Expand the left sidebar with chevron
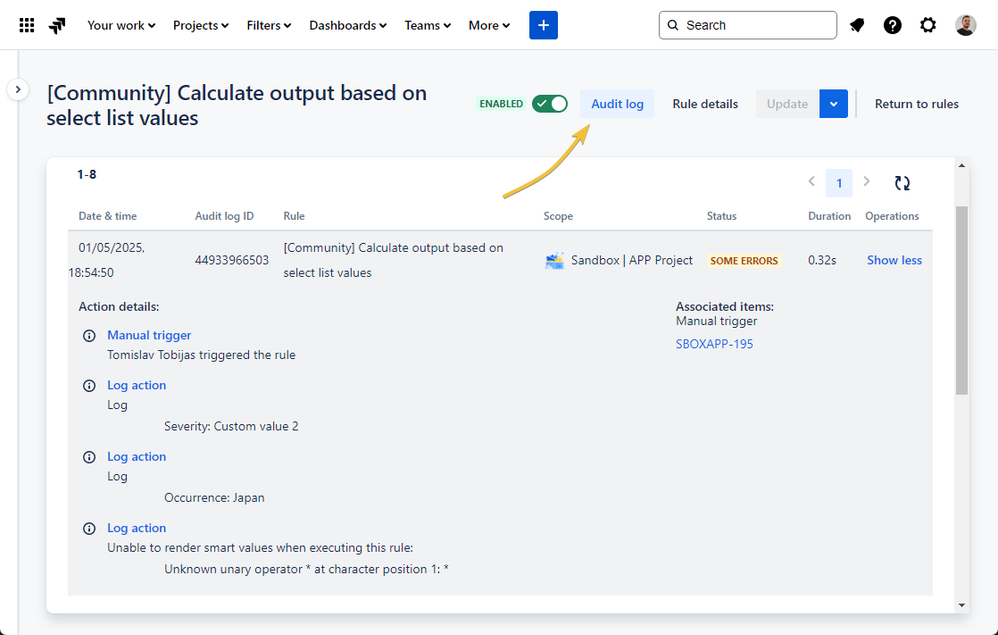 pyautogui.click(x=18, y=90)
